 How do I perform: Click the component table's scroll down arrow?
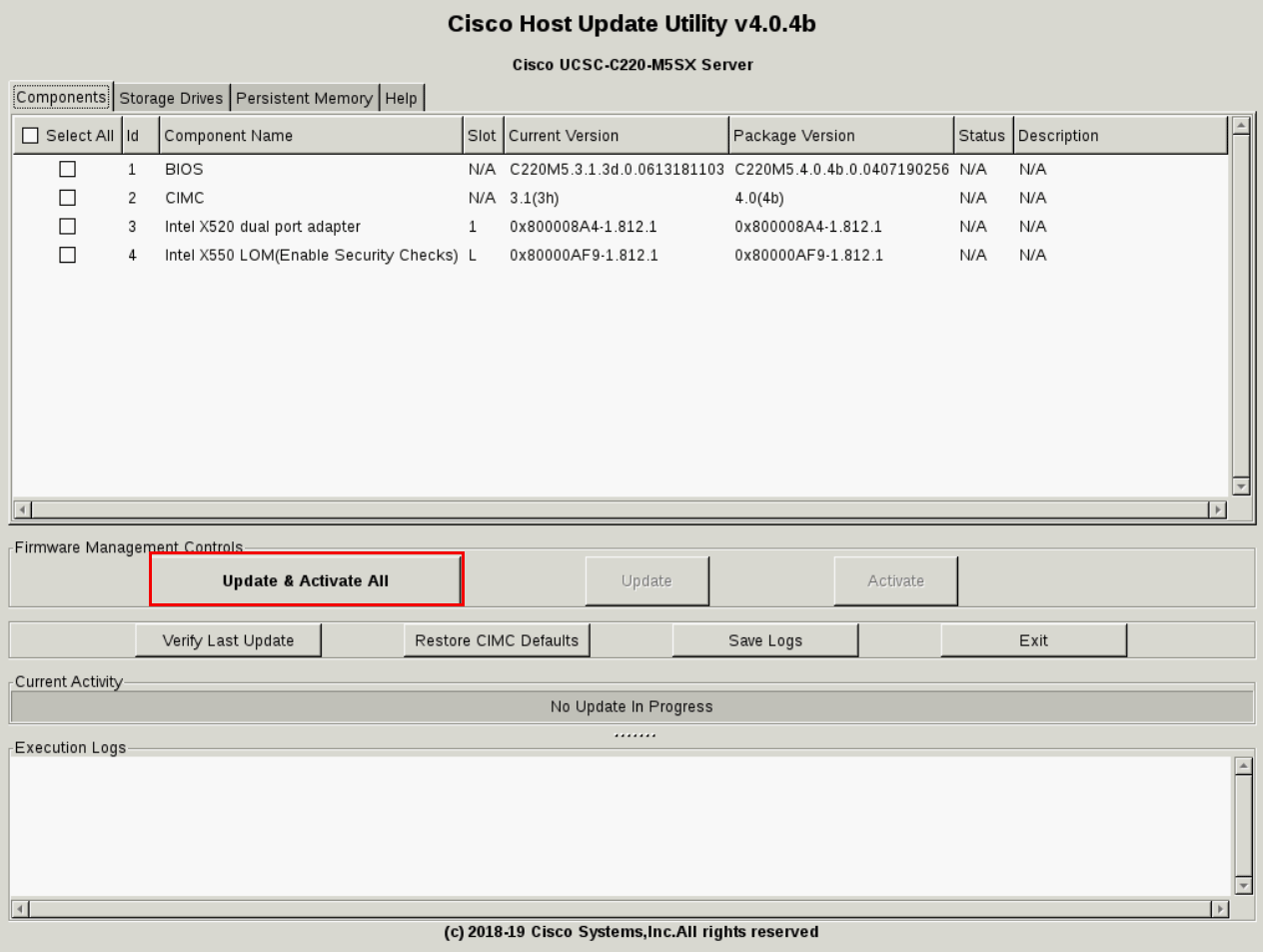coord(1241,486)
